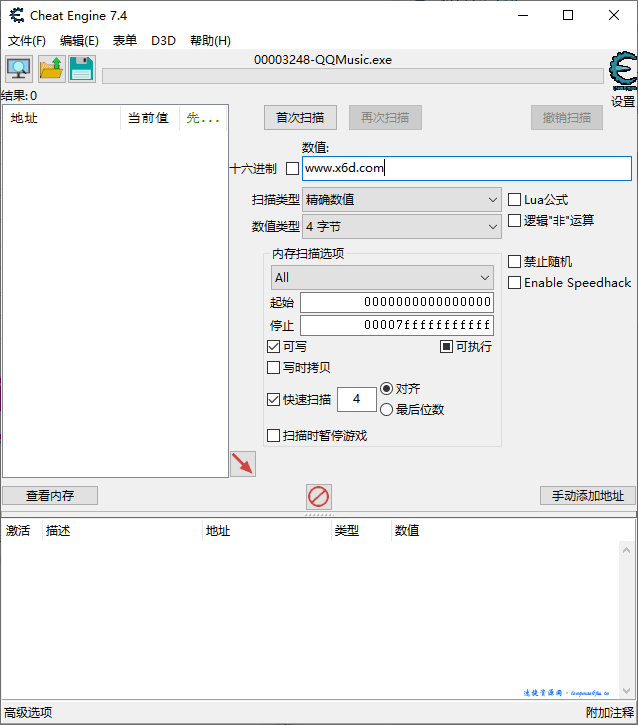The image size is (638, 725).
Task: Maximize the Cheat Engine window
Action: (x=568, y=15)
